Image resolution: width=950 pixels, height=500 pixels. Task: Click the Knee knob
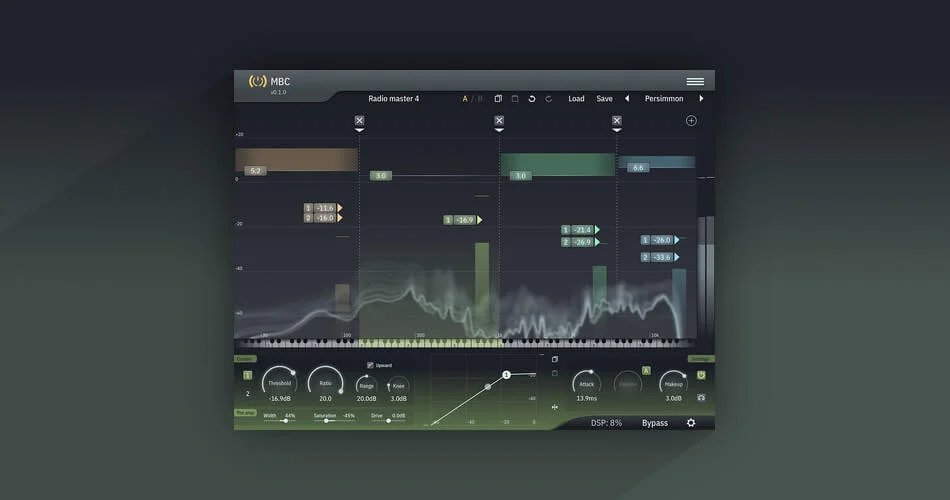(398, 385)
